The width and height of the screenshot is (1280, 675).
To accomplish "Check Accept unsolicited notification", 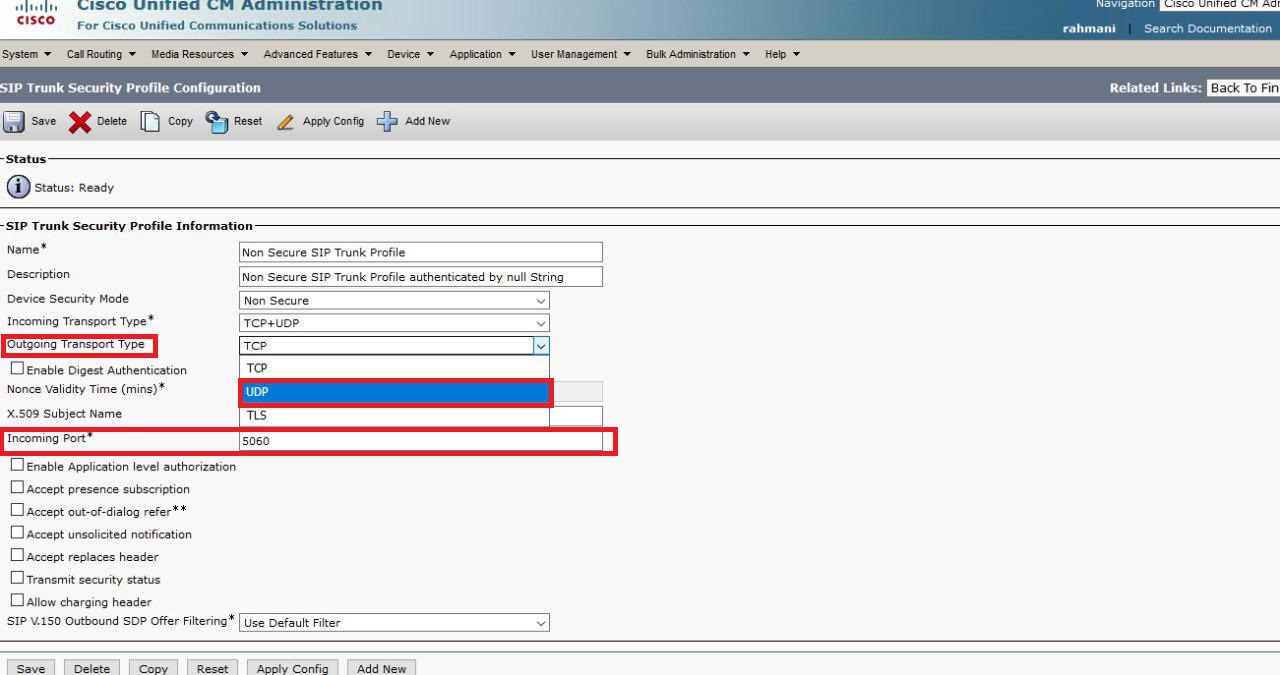I will click(x=17, y=533).
